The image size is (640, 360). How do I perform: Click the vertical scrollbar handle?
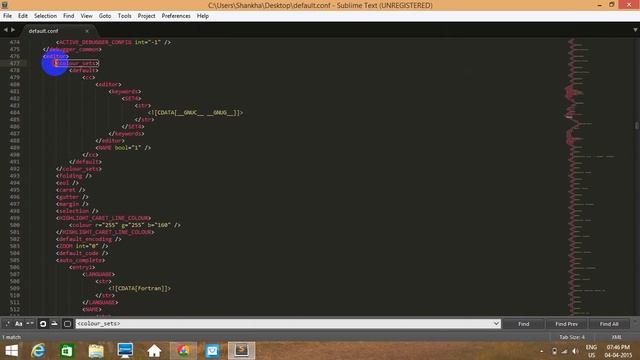pyautogui.click(x=637, y=126)
